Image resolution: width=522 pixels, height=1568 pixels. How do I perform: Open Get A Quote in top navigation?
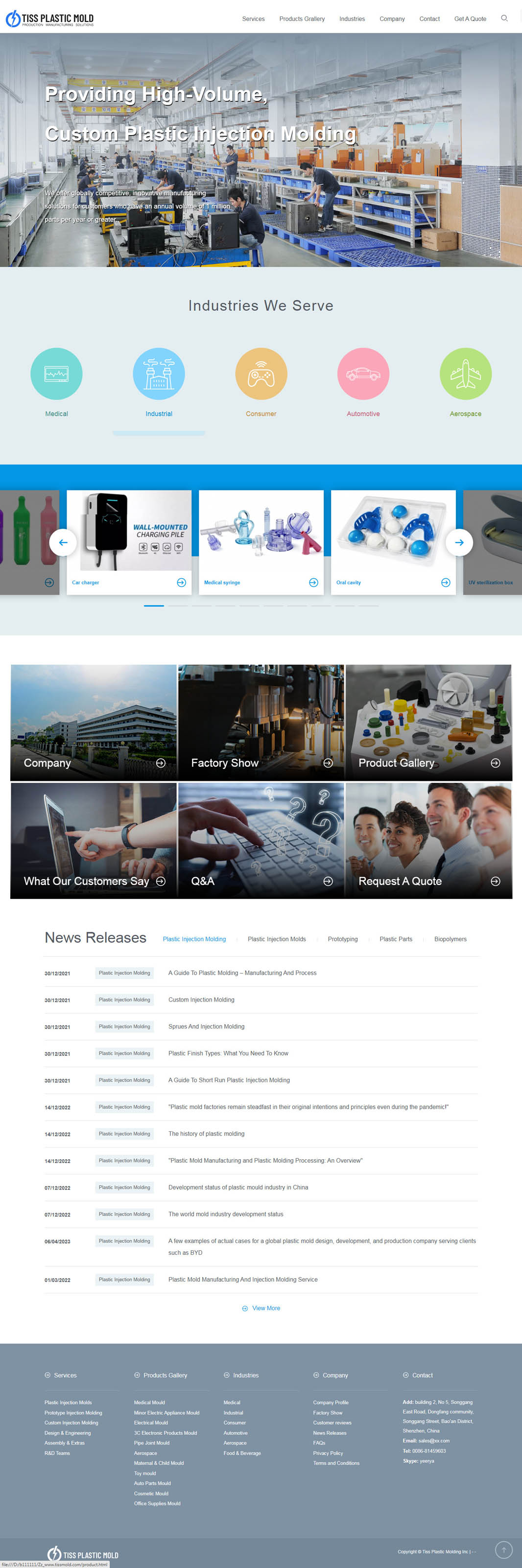[470, 19]
